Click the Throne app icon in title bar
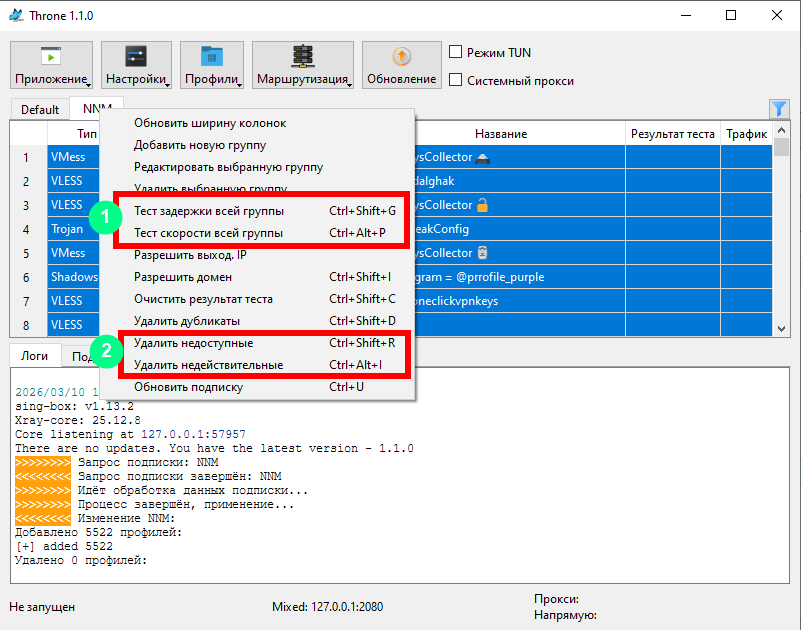 pyautogui.click(x=16, y=16)
